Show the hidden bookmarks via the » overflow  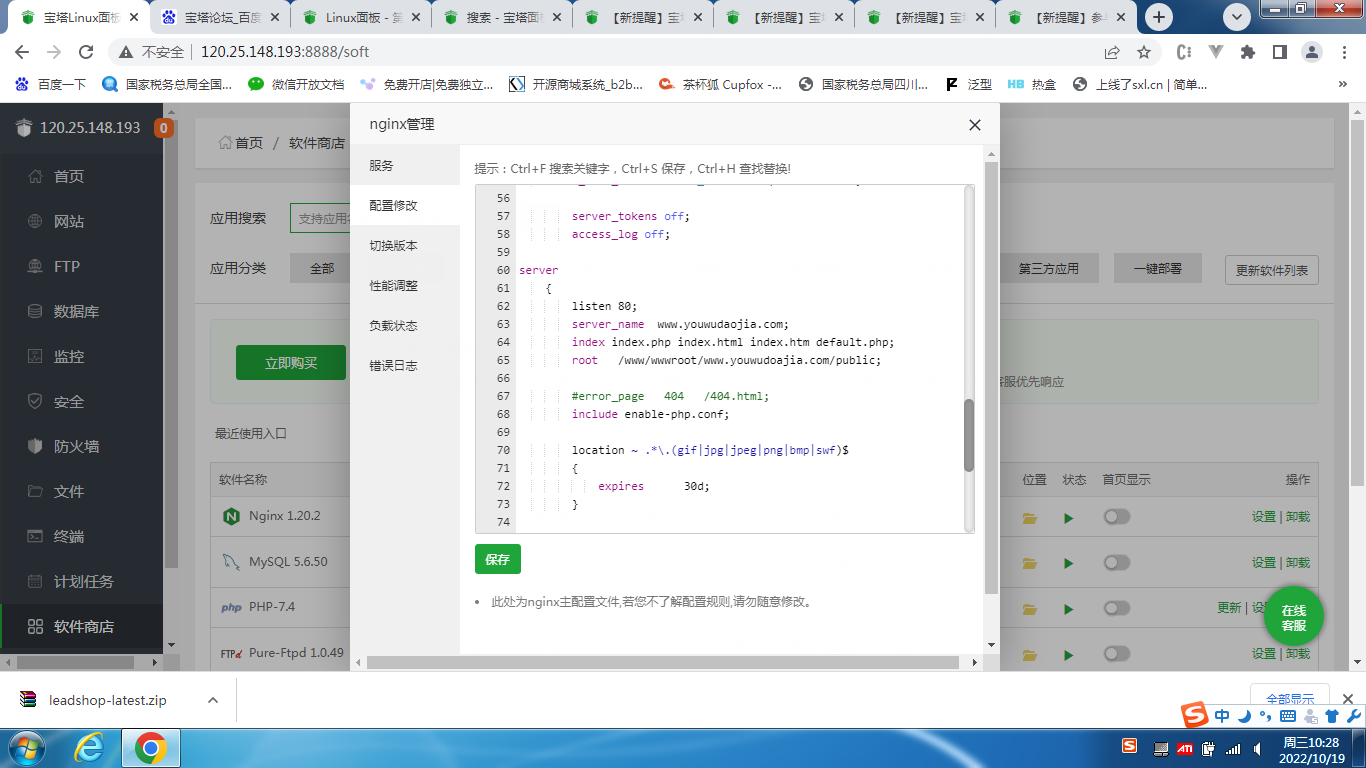tap(1343, 85)
